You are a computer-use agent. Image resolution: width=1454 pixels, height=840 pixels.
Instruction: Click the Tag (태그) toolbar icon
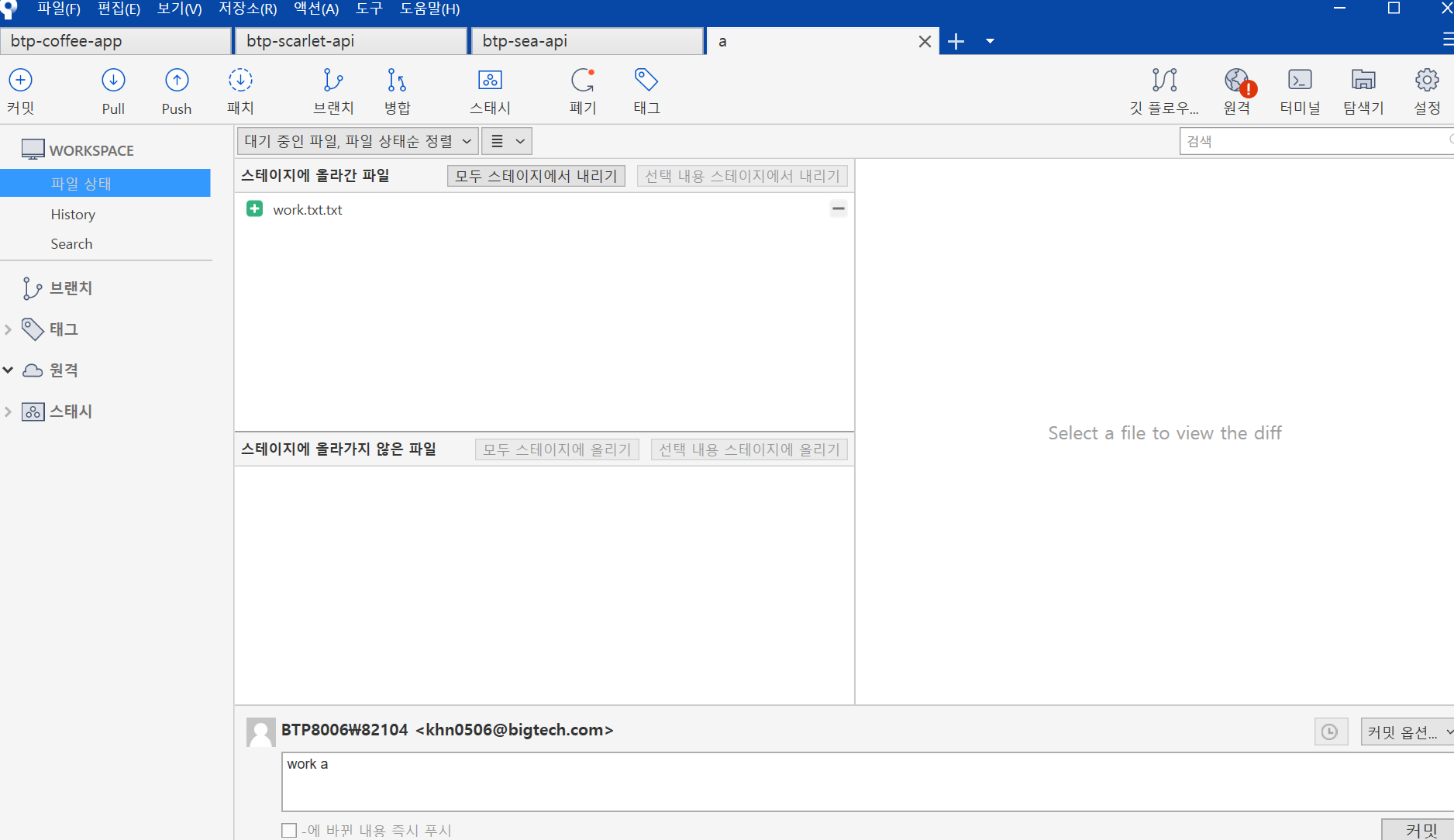coord(646,91)
